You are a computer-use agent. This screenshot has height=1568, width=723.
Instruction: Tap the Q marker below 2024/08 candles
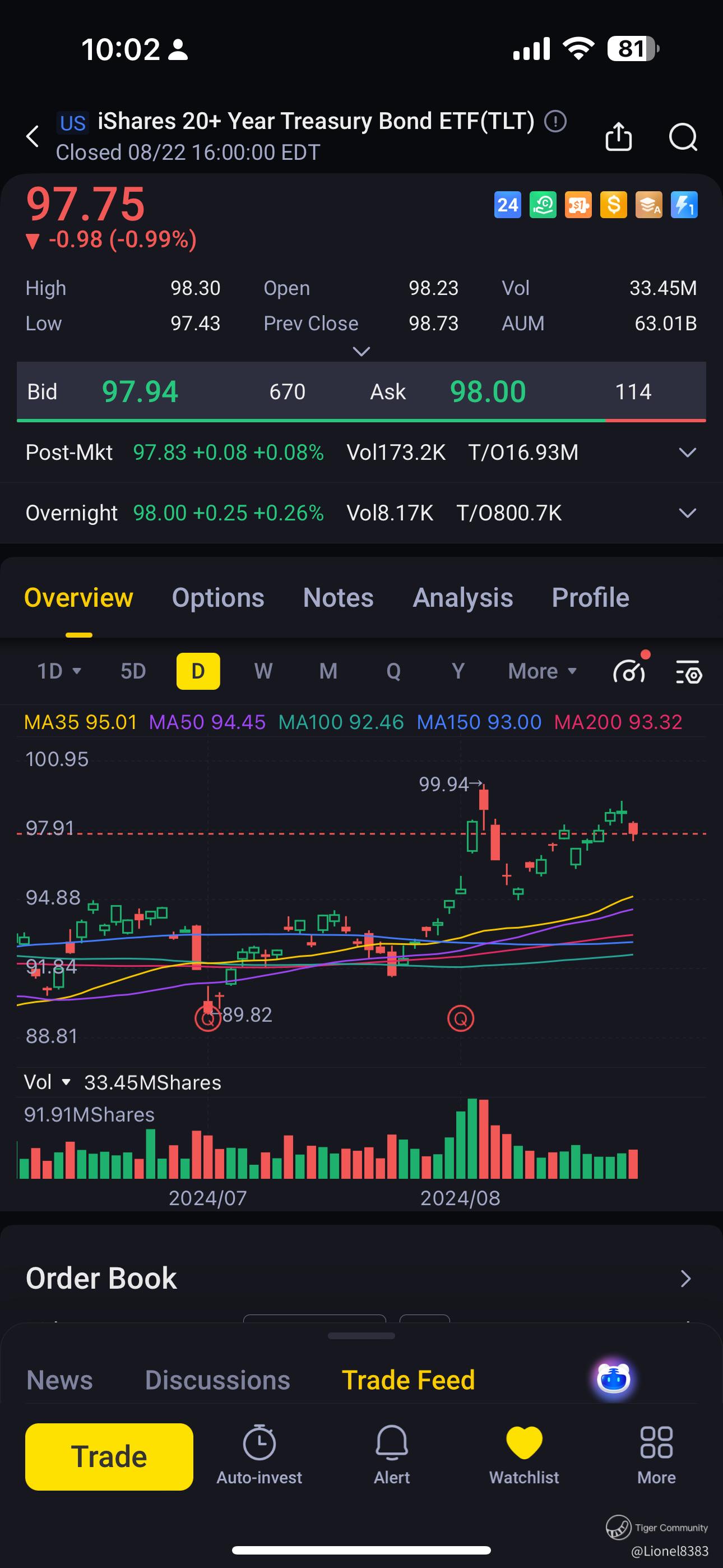[461, 1018]
